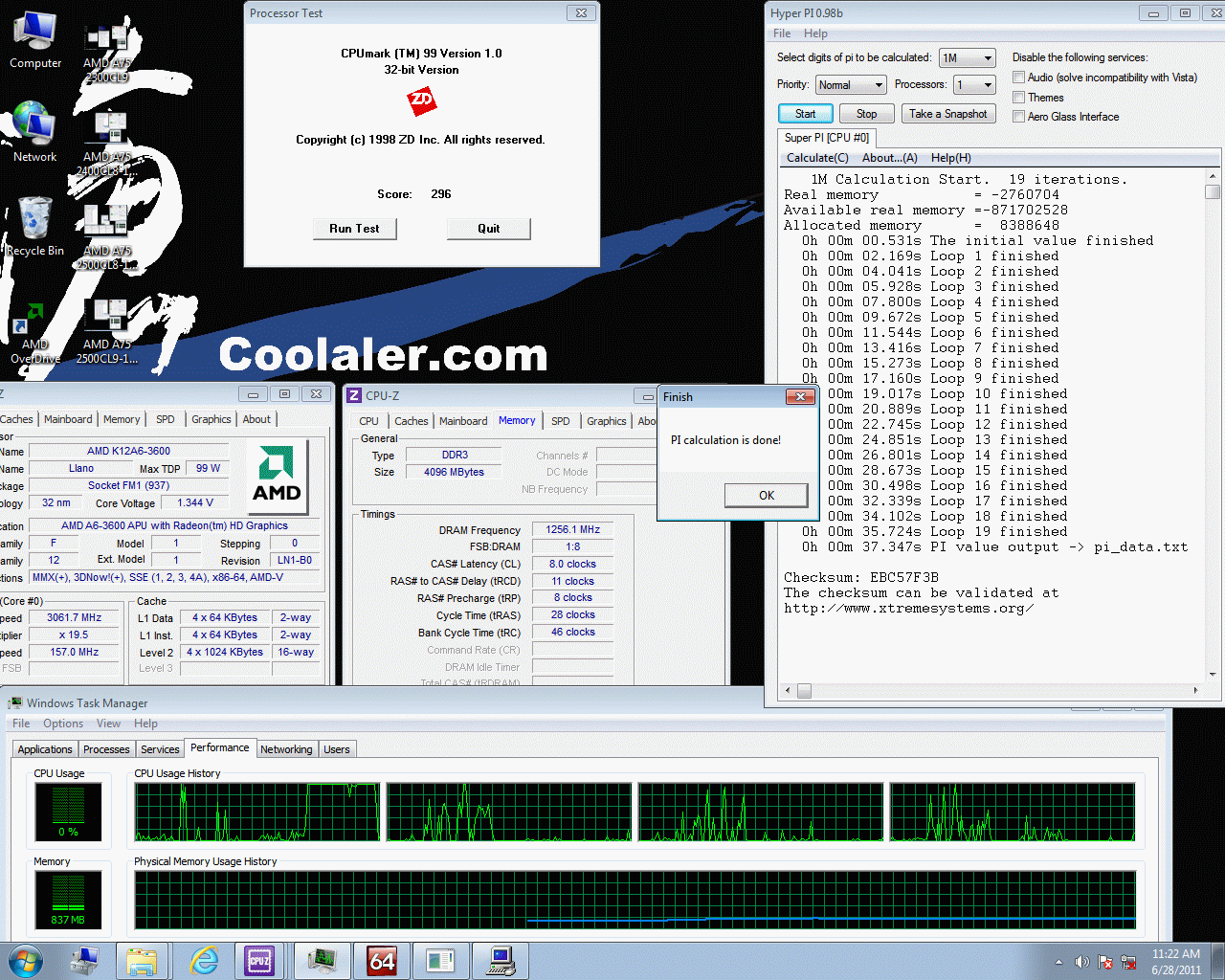Open the Options menu in Task Manager

coord(63,724)
